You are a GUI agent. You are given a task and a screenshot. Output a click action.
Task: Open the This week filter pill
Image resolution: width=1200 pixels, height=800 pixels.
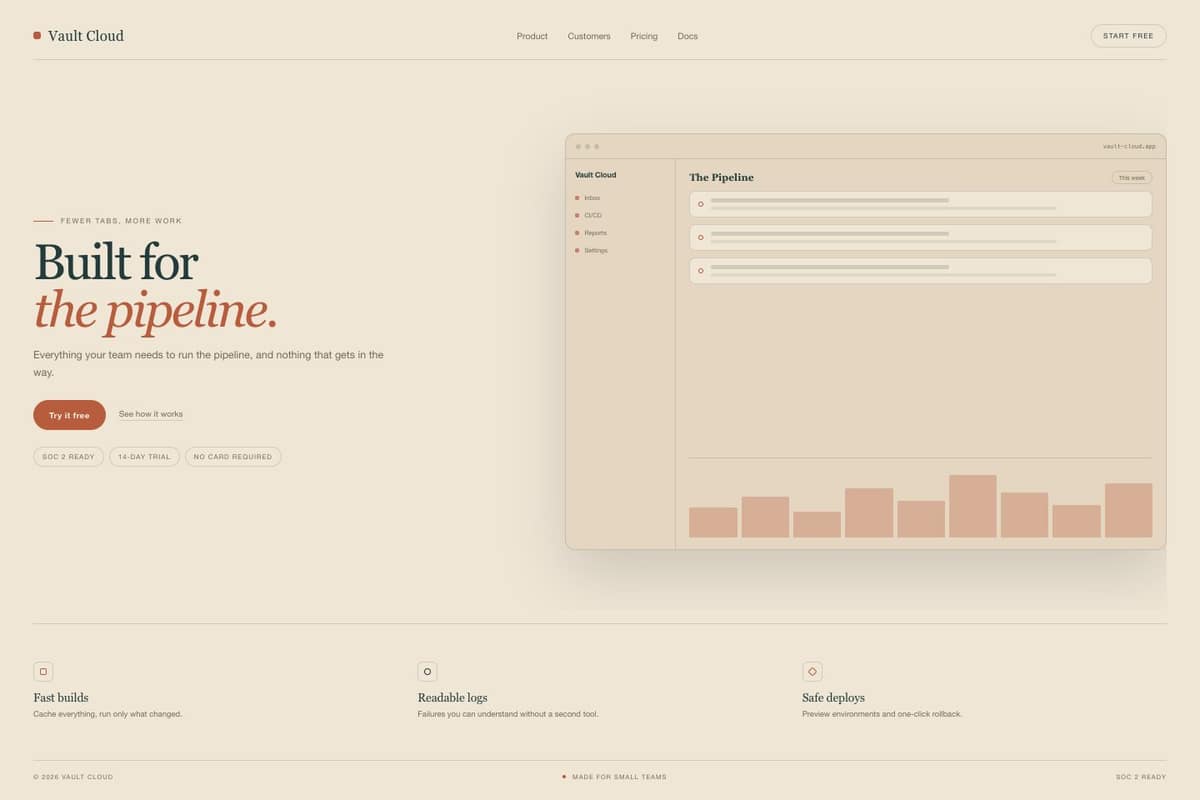(x=1132, y=178)
